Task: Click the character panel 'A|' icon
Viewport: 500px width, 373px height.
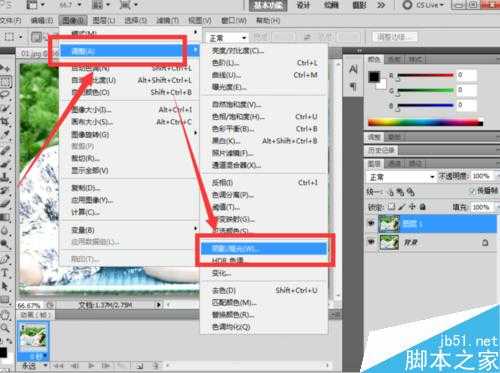Action: pyautogui.click(x=353, y=70)
